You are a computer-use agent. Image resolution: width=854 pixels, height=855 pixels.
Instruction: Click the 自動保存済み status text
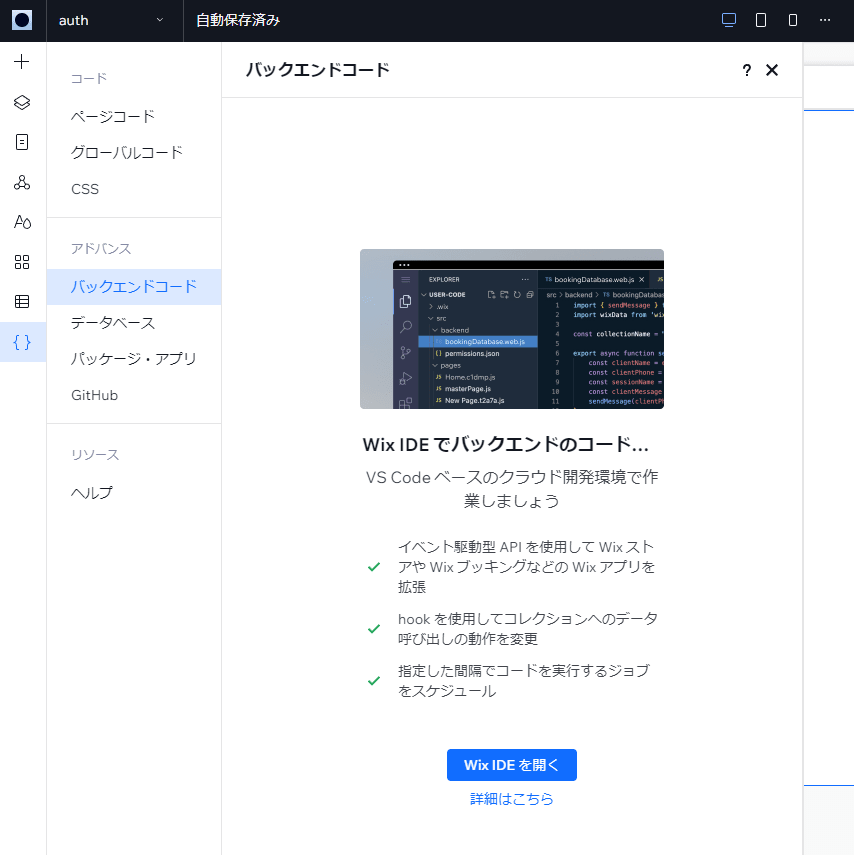238,20
